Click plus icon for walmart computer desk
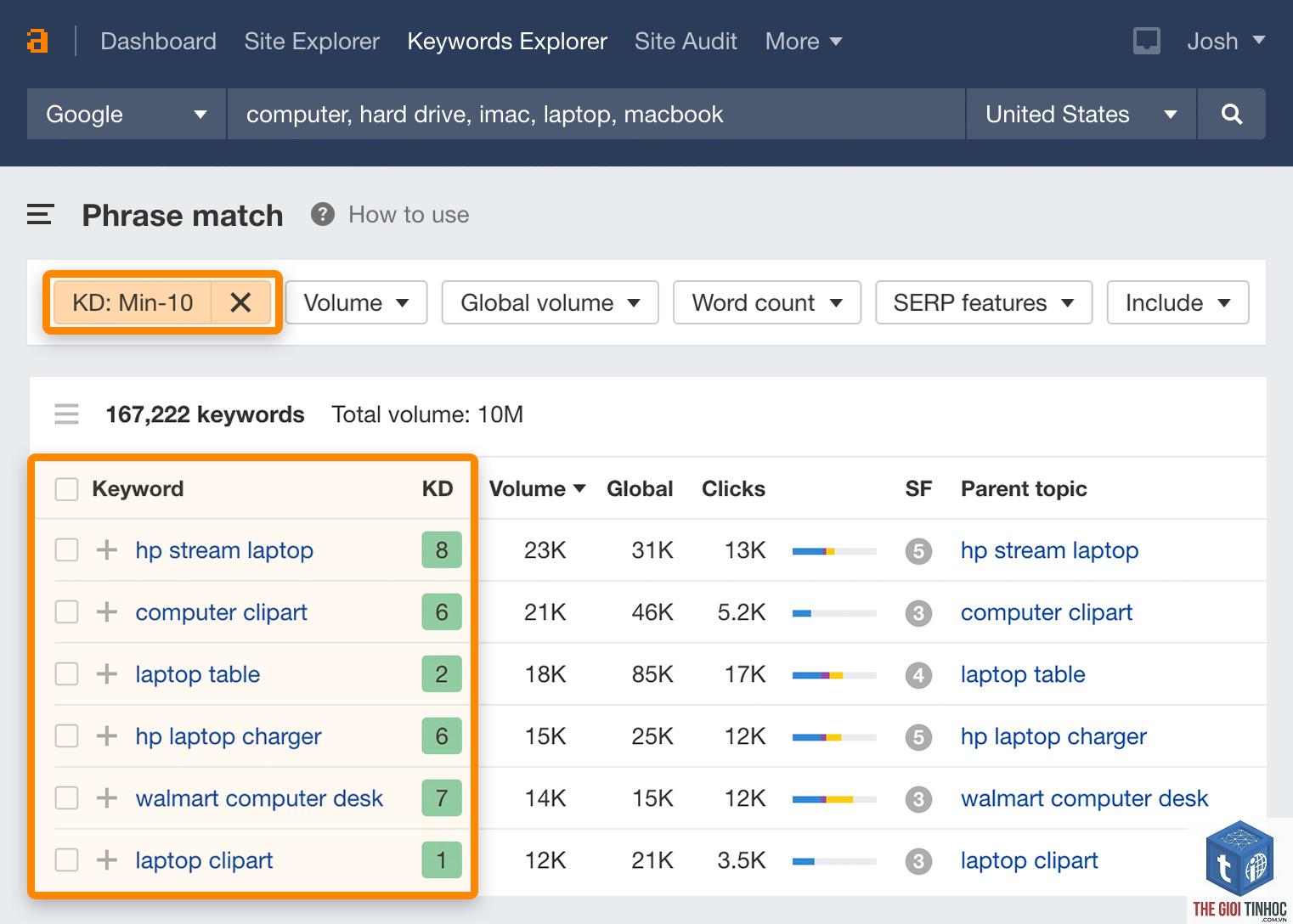Viewport: 1293px width, 924px height. tap(106, 798)
